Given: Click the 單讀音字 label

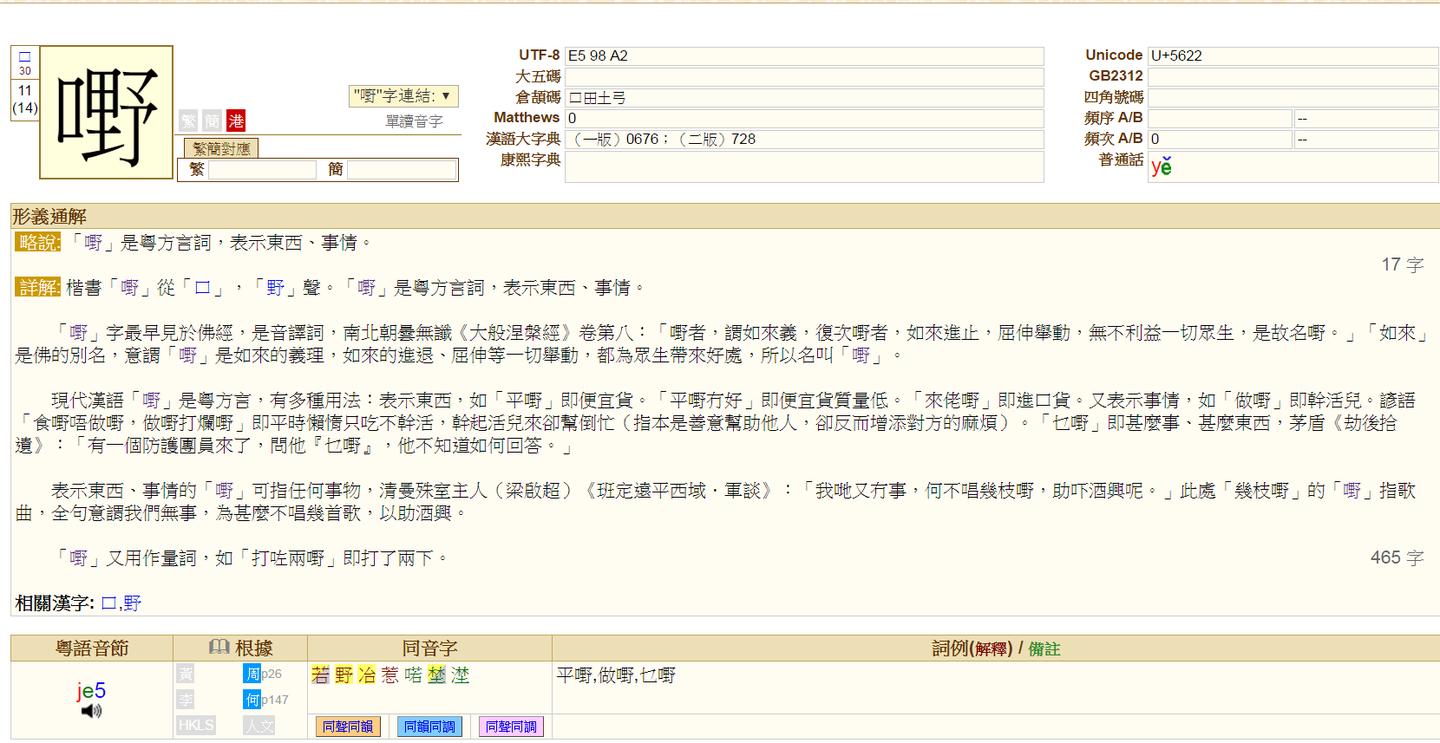Looking at the screenshot, I should coord(414,121).
